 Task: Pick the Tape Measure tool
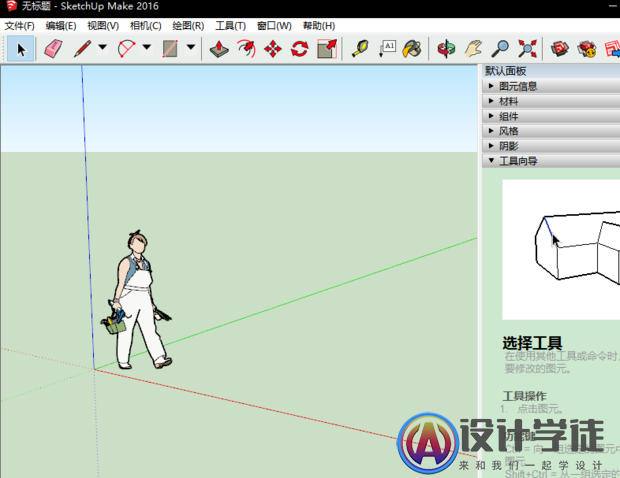(x=360, y=49)
